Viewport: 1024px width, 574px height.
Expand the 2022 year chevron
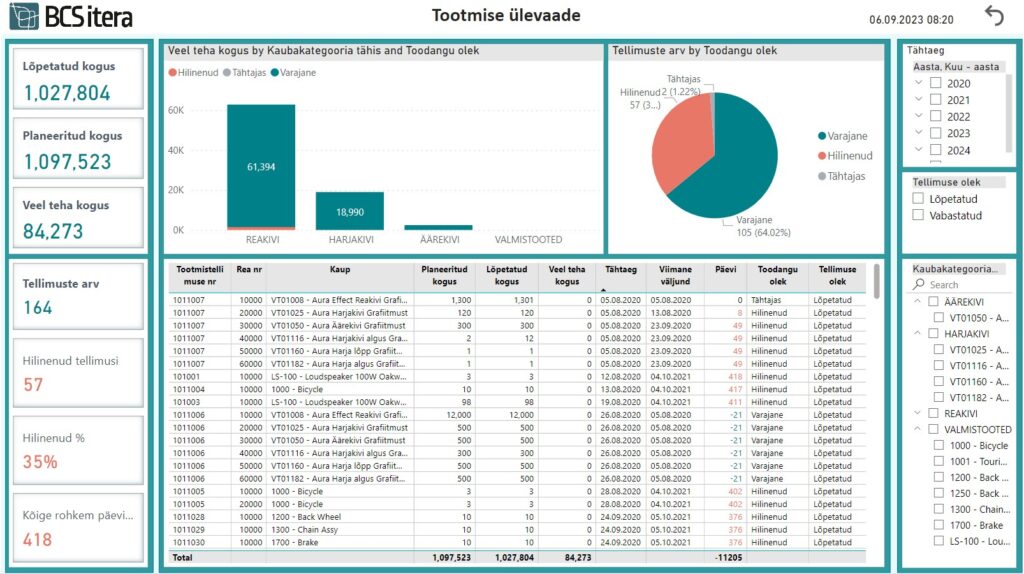(x=918, y=116)
